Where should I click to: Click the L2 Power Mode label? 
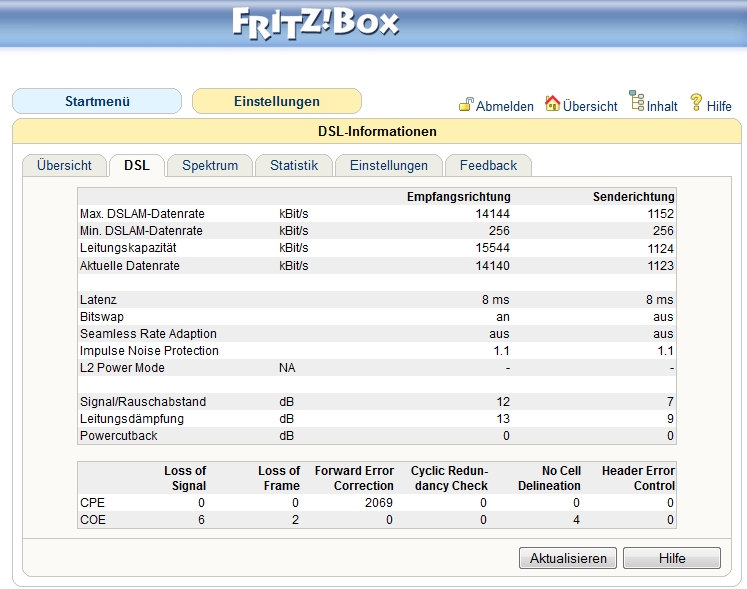point(122,368)
